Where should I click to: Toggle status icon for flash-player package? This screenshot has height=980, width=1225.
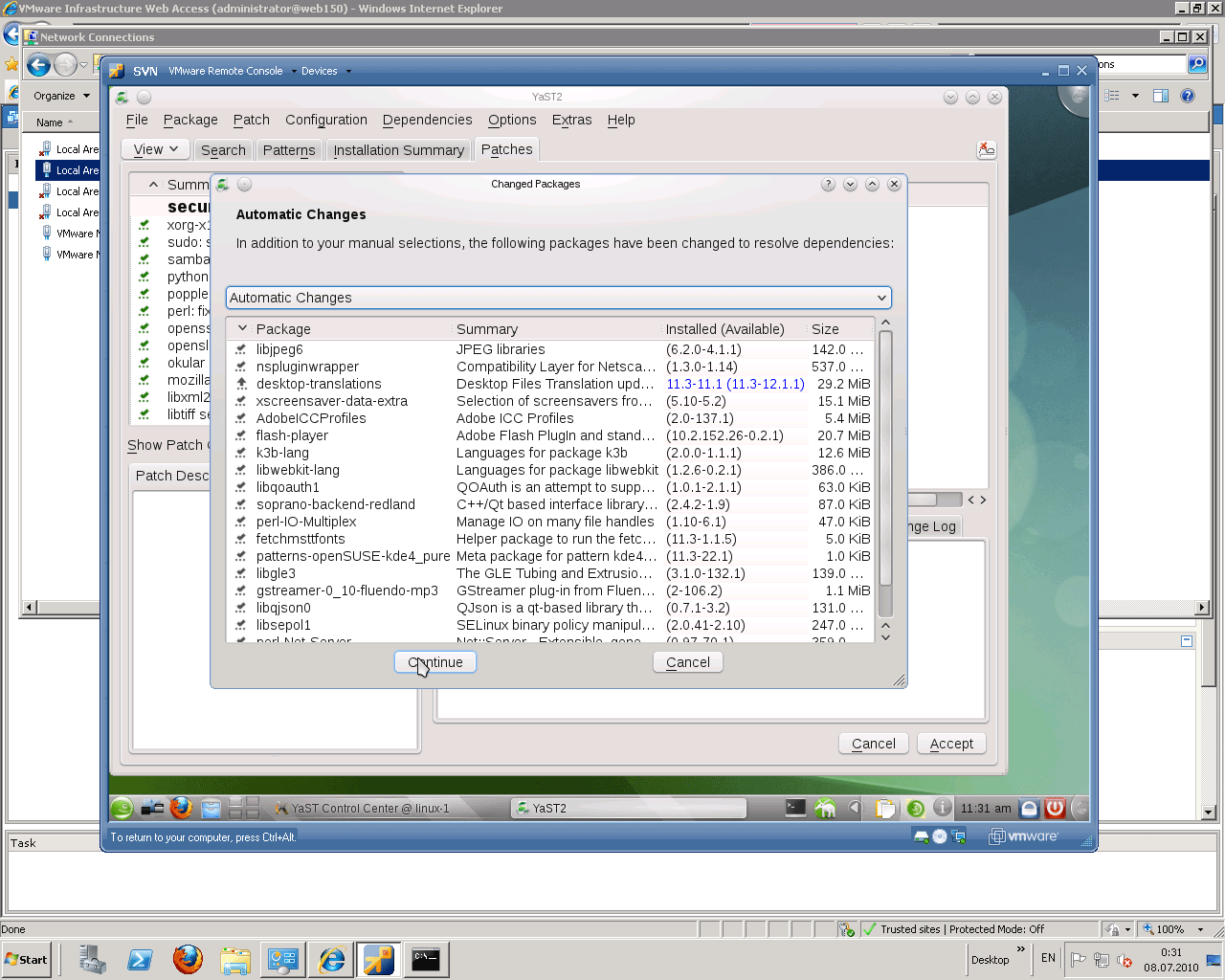241,435
